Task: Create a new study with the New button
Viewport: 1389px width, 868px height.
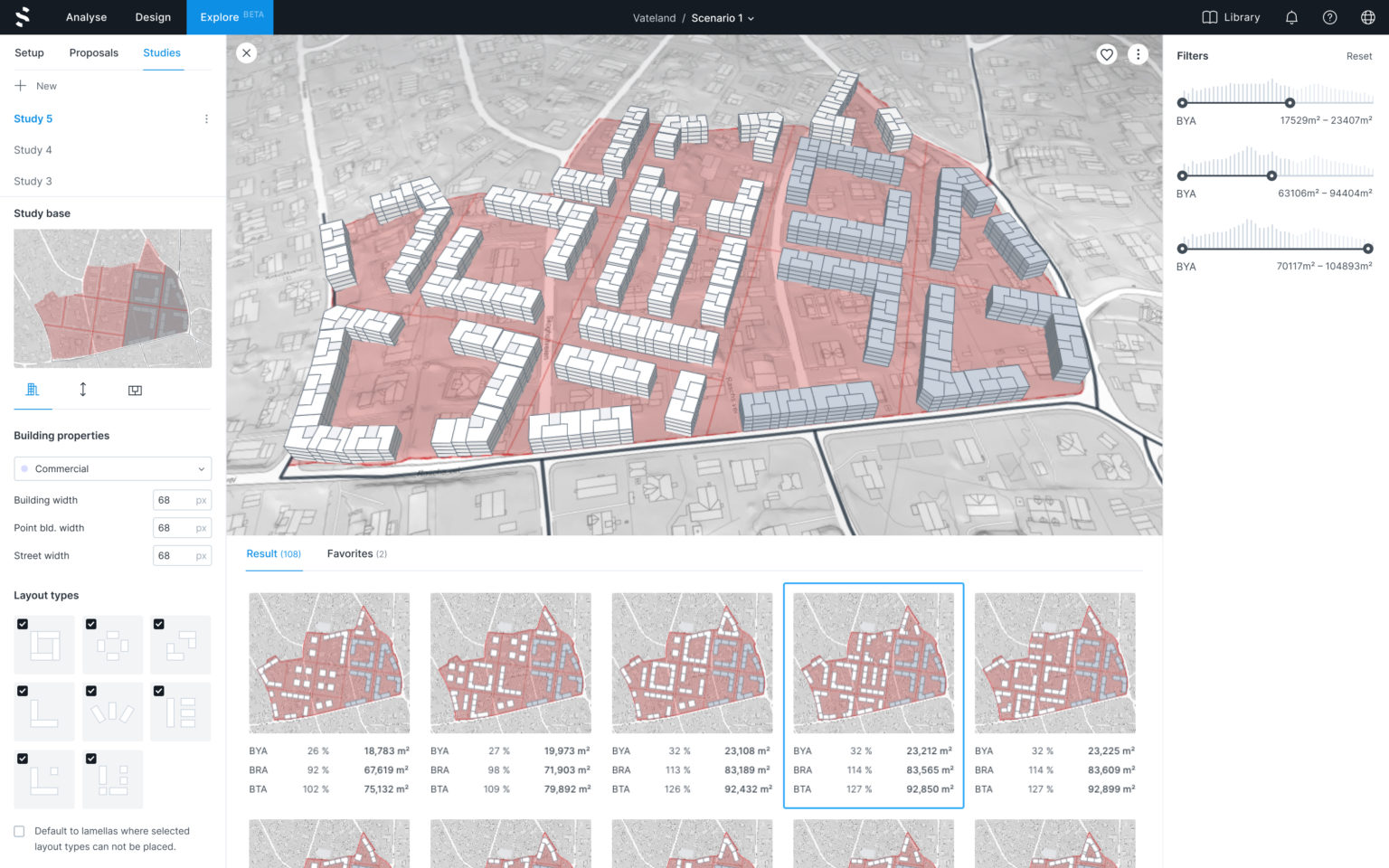Action: click(x=36, y=85)
